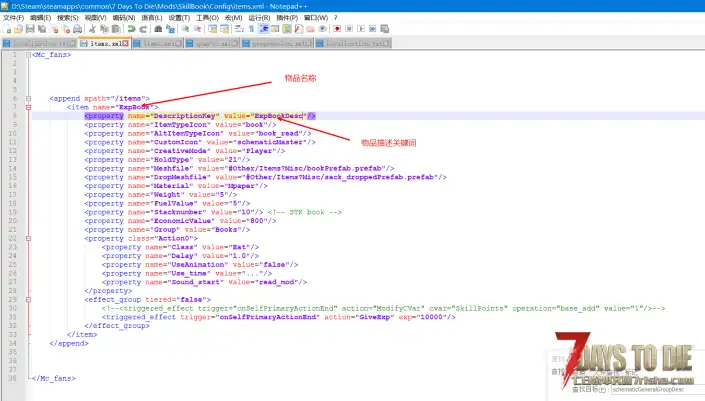Zoom out using toolbar icon

pos(197,29)
